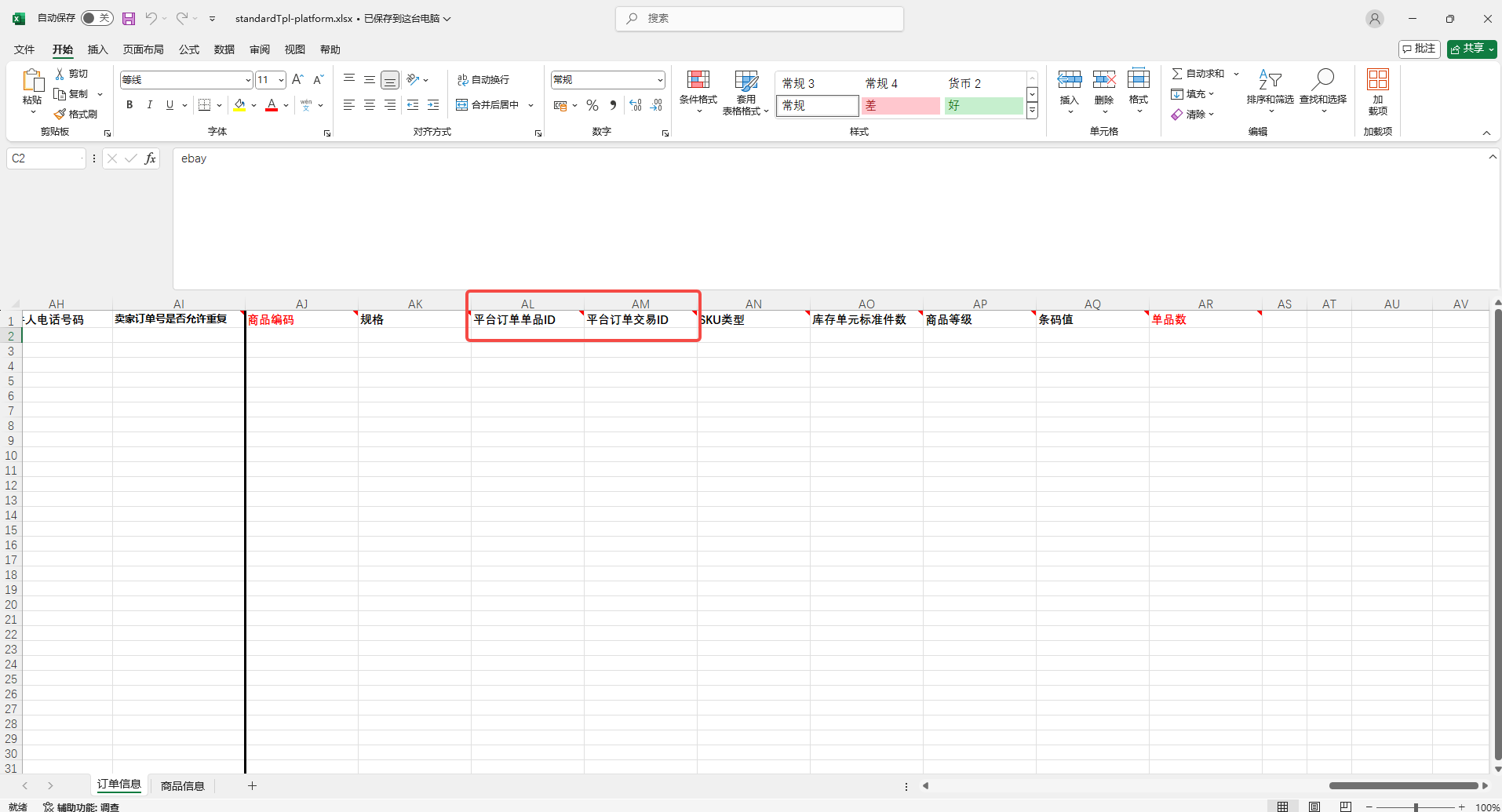Click the 复制 copy icon
1502x812 pixels.
60,94
